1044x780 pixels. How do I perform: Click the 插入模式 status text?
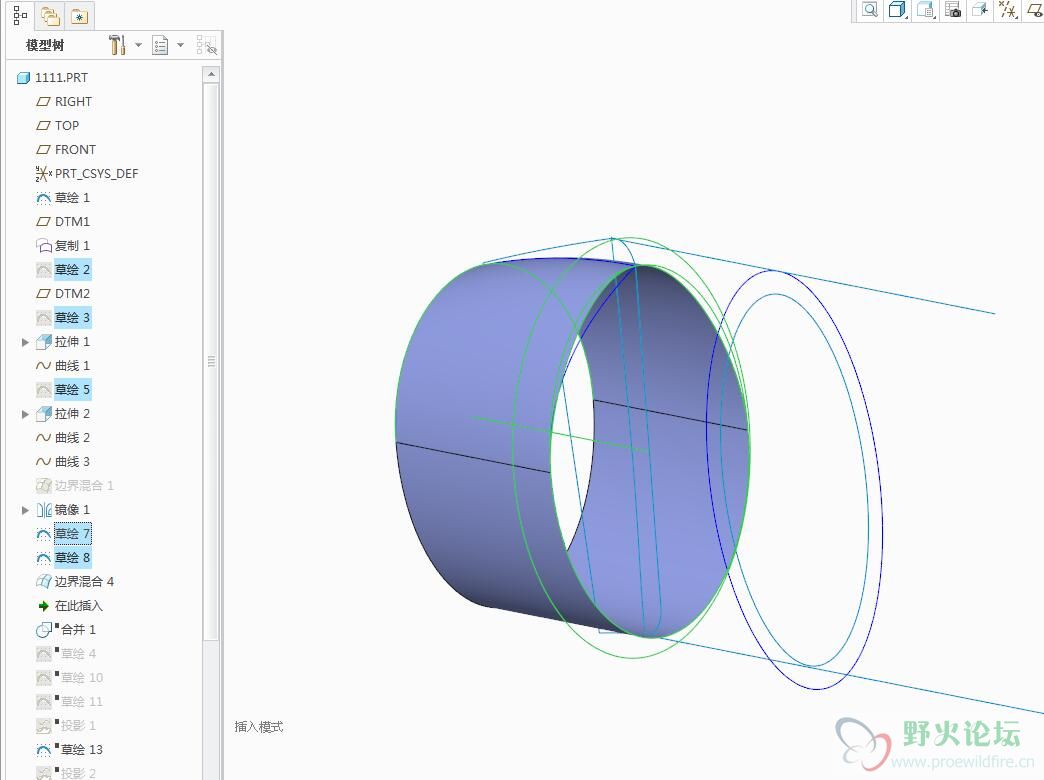pyautogui.click(x=259, y=727)
